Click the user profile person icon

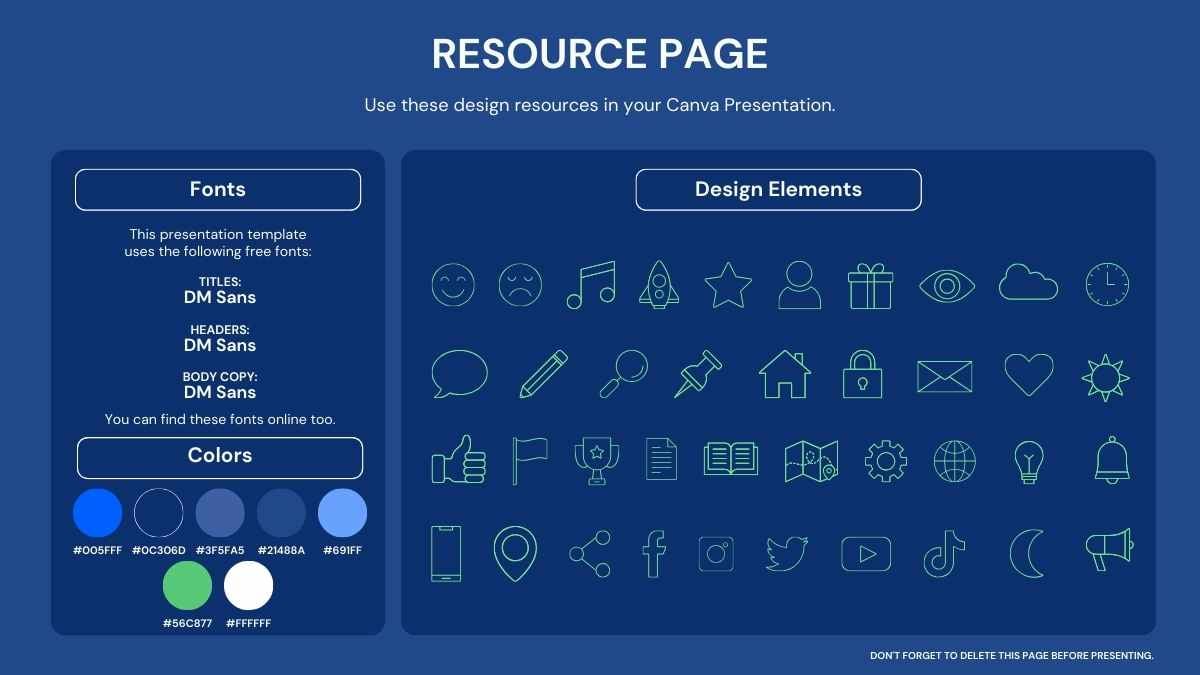click(x=799, y=285)
